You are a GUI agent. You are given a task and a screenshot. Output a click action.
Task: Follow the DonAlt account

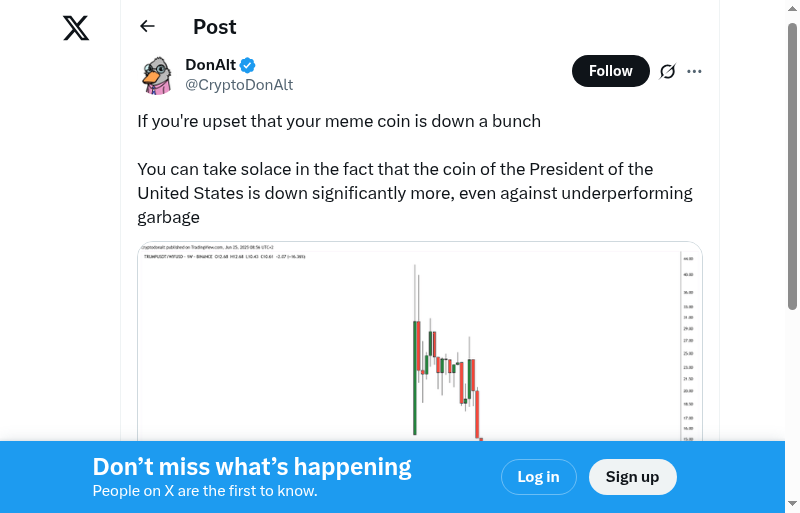tap(610, 71)
